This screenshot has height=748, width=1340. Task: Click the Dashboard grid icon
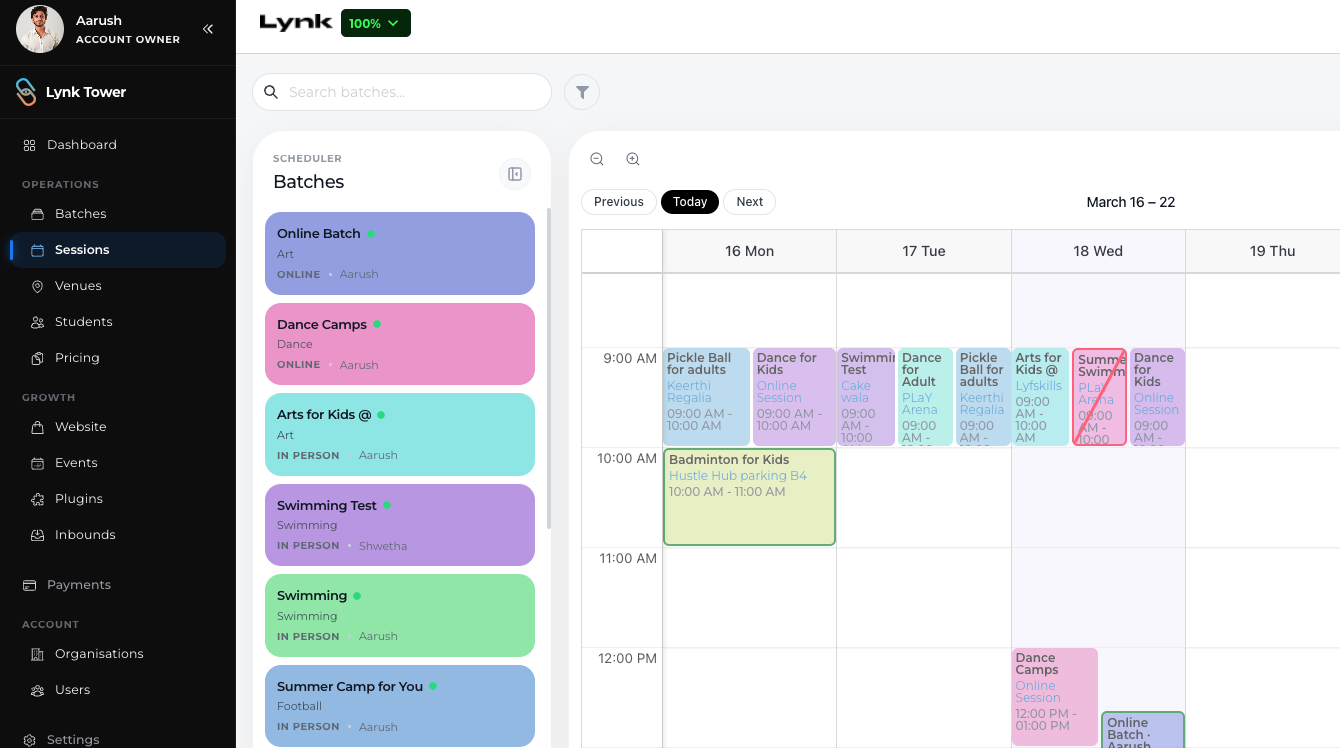tap(30, 145)
